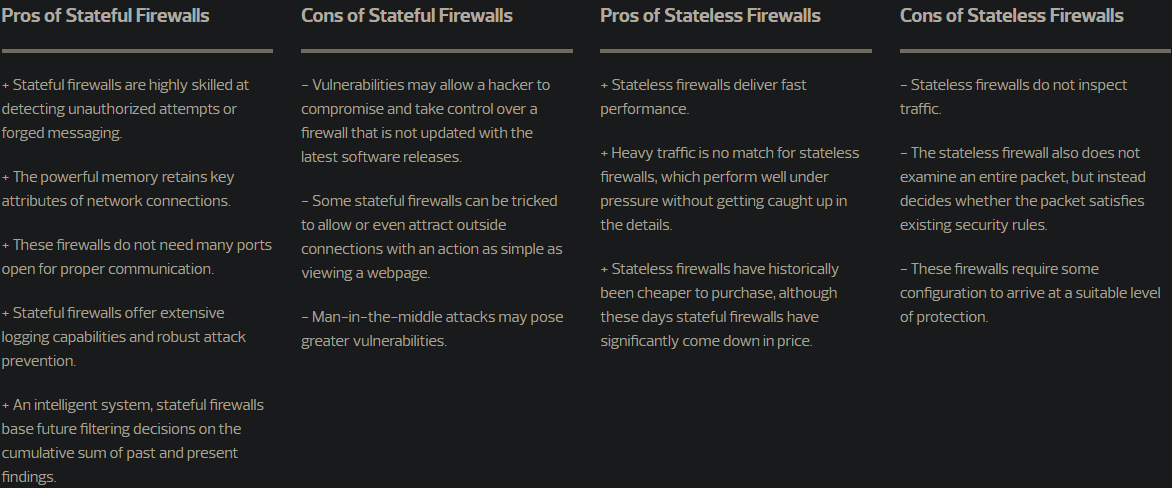The width and height of the screenshot is (1172, 488).
Task: Select the extensive logging capabilities paragraph
Action: pos(123,336)
